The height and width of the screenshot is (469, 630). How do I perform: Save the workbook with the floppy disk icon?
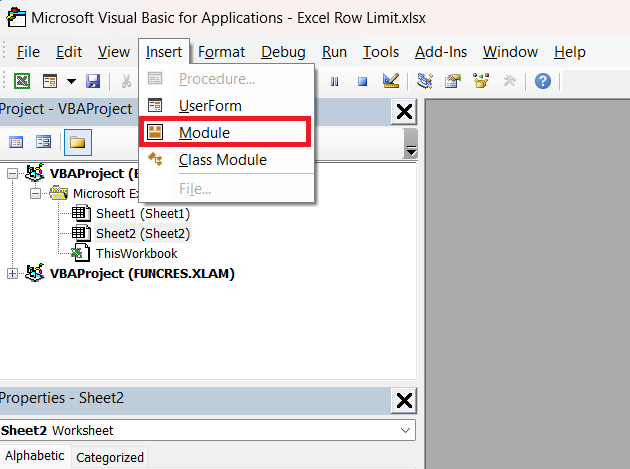tap(93, 81)
